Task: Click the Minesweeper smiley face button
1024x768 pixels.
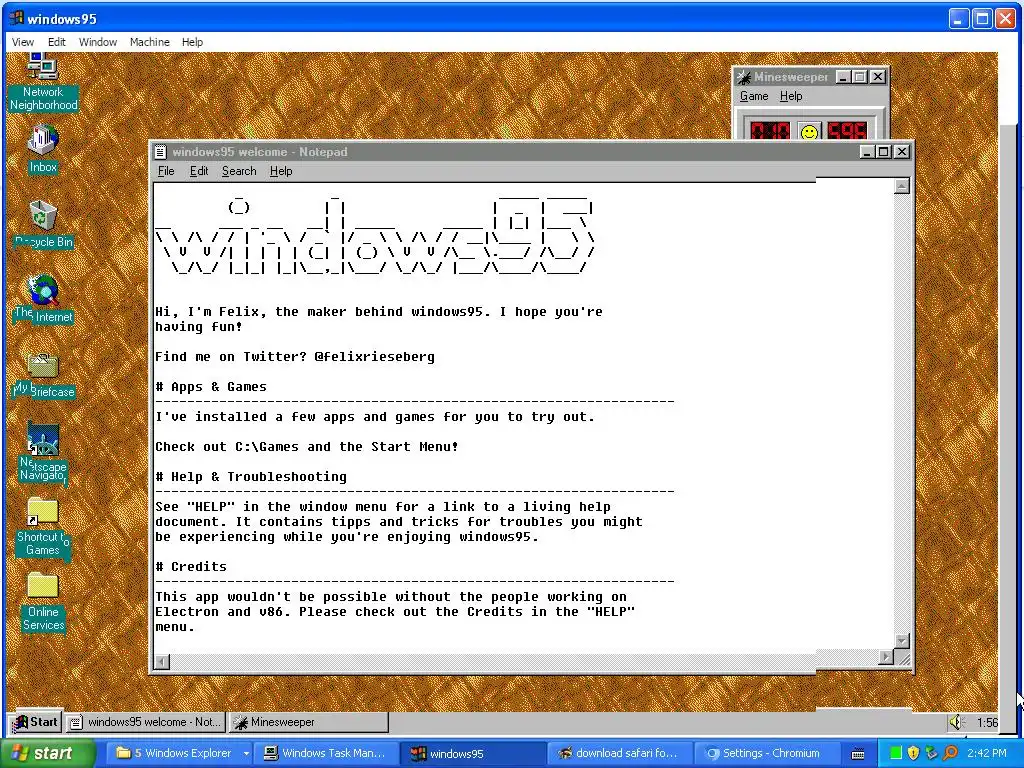Action: (x=809, y=133)
